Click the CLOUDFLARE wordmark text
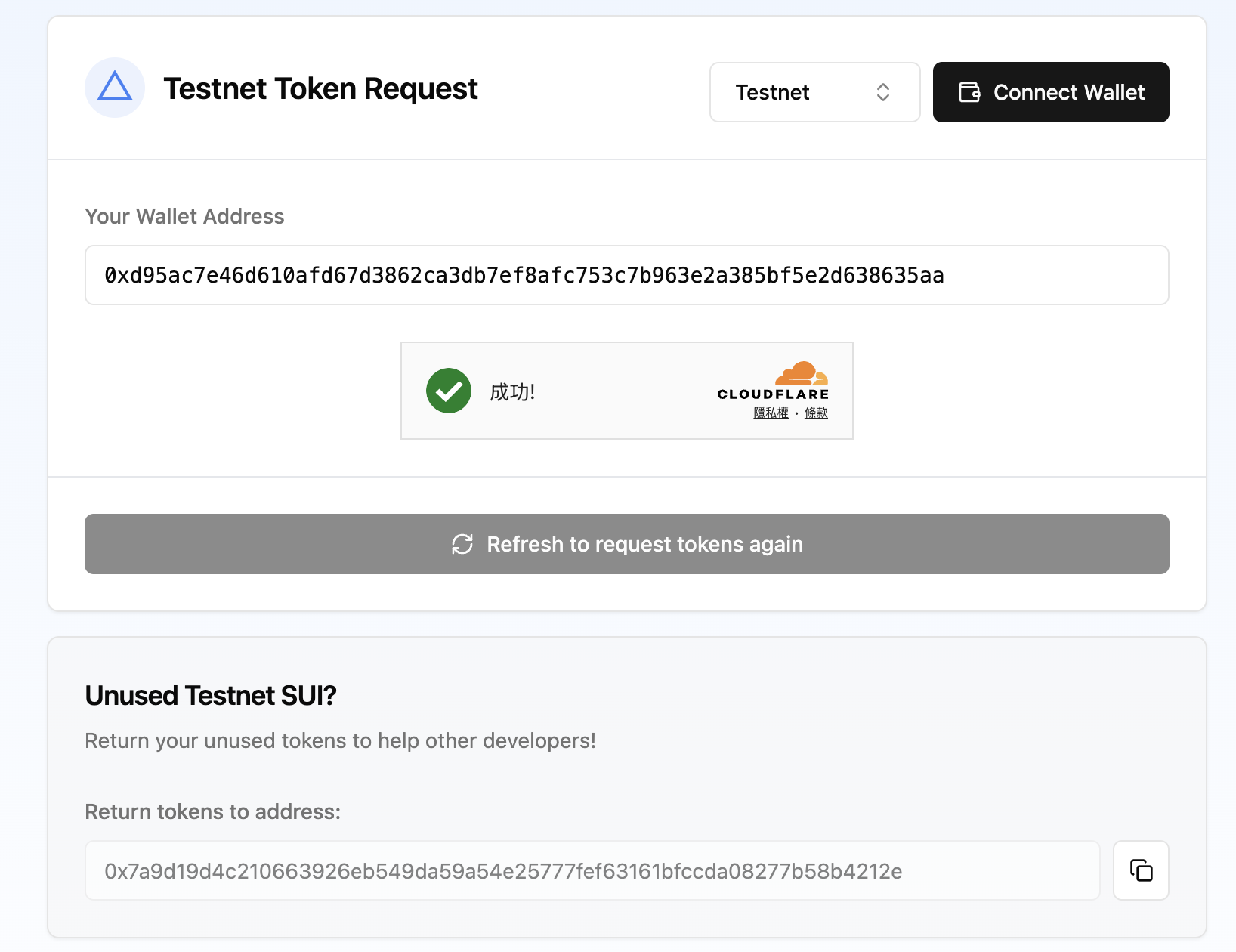 [x=773, y=394]
